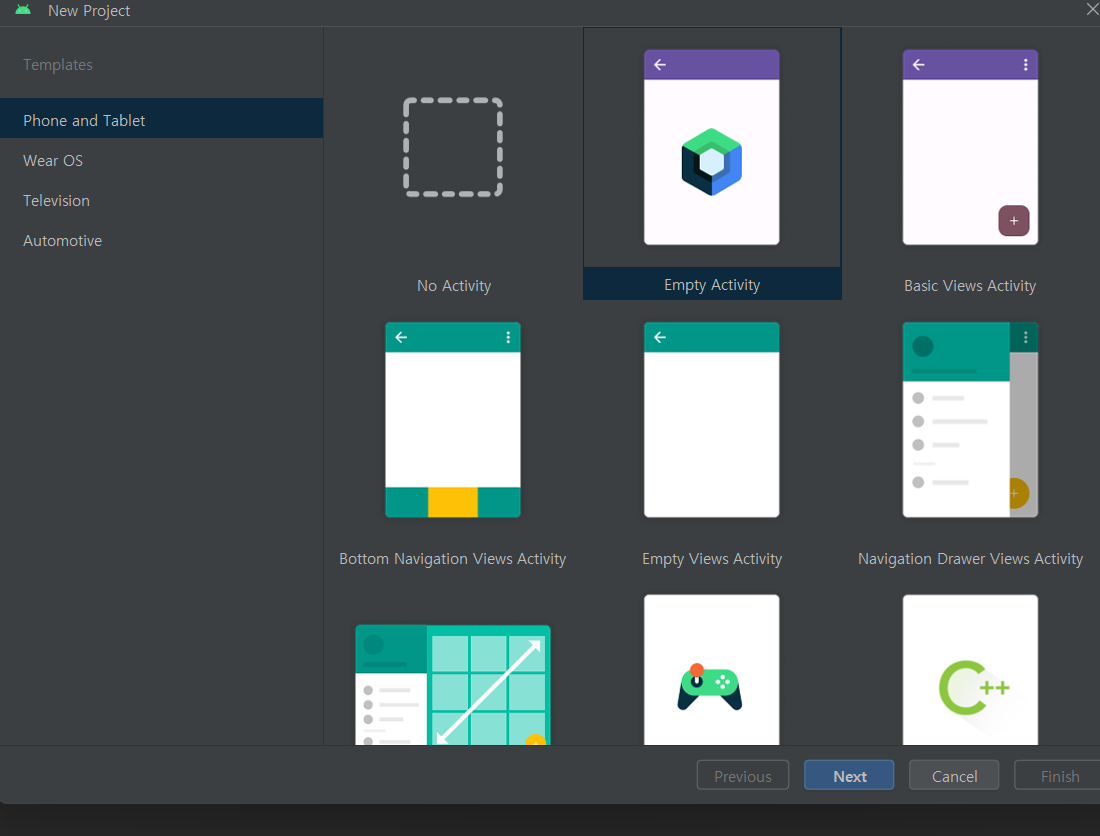Image resolution: width=1100 pixels, height=836 pixels.
Task: Pick the Empty Views Activity thumbnail
Action: coord(711,419)
